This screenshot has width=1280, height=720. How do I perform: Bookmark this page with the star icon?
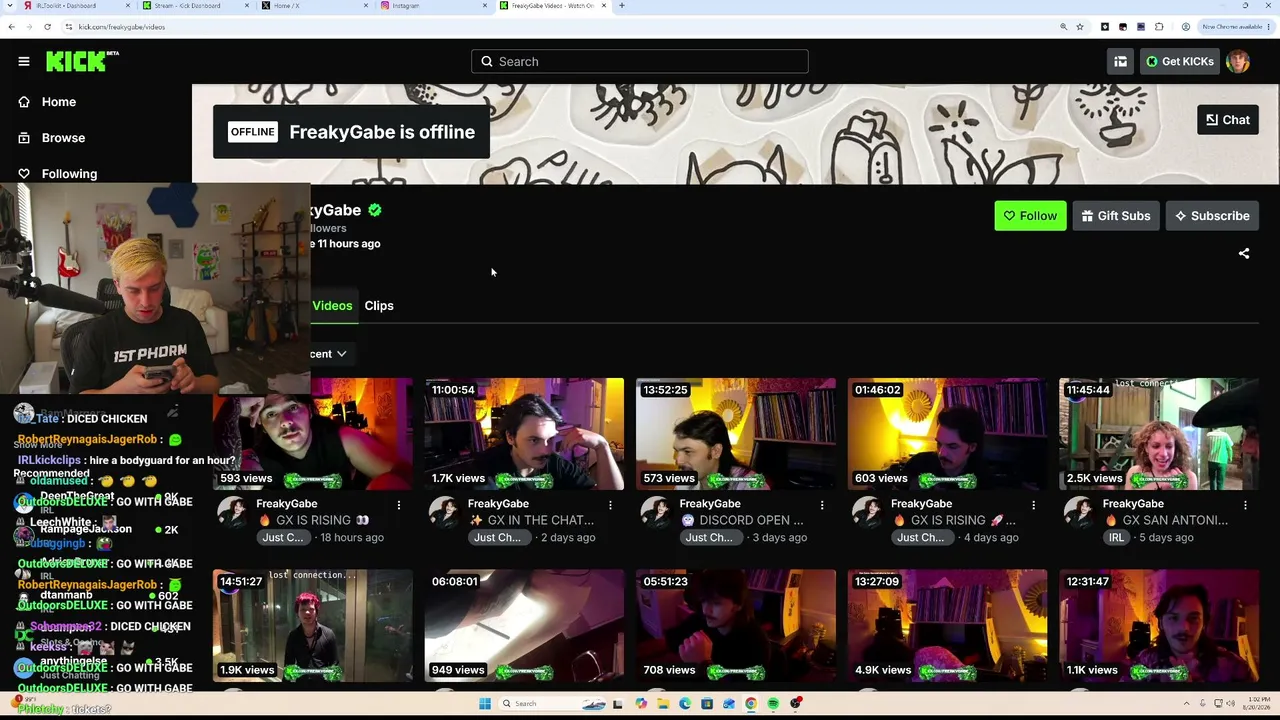coord(1080,27)
